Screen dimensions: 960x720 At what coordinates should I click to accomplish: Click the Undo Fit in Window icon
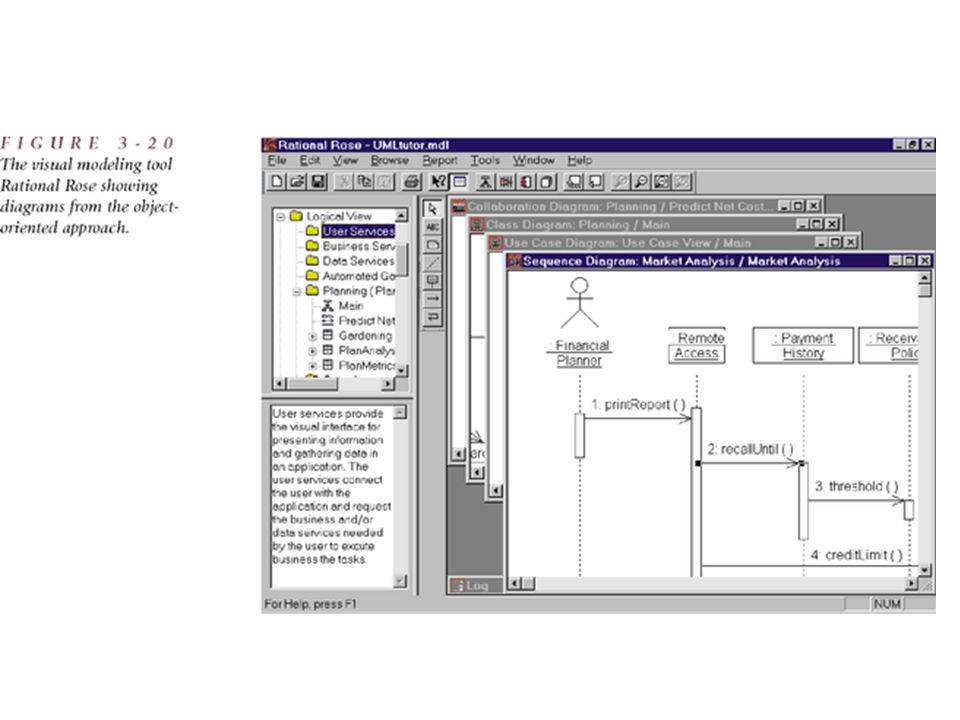coord(682,181)
